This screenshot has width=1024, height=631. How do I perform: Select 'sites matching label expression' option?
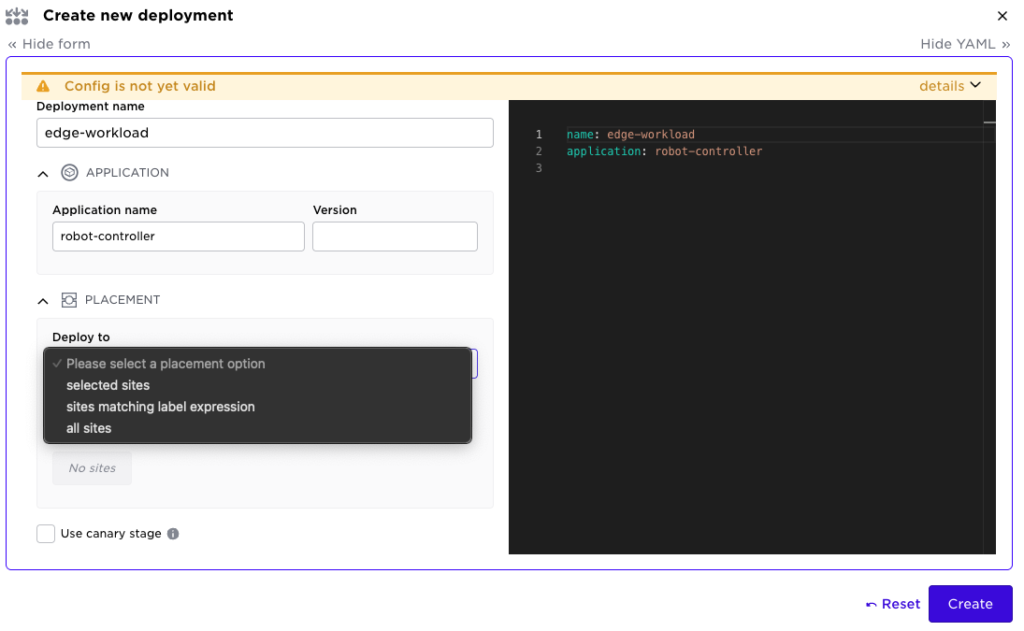tap(257, 407)
